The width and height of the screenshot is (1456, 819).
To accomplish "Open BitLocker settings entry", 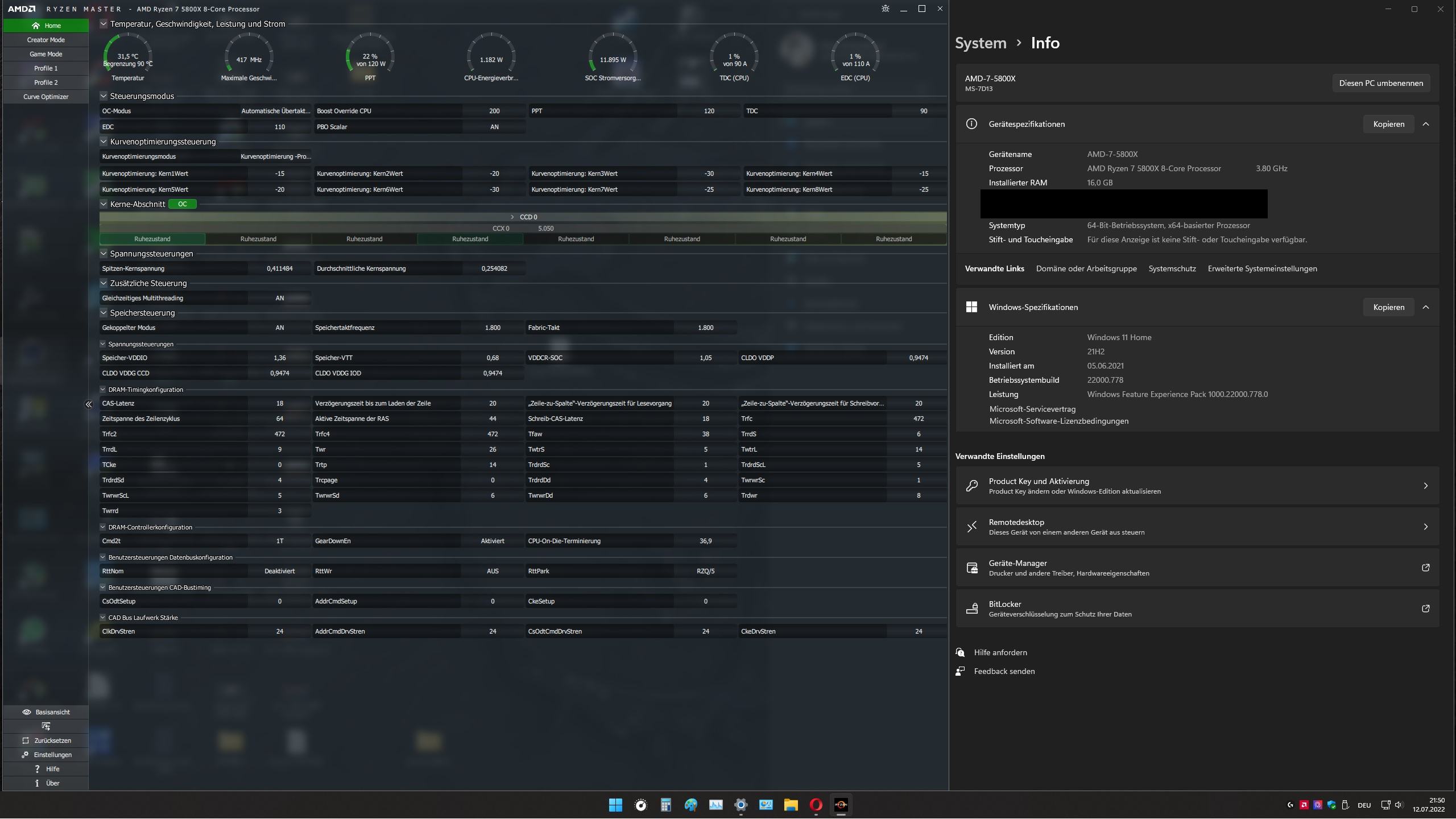I will (1197, 609).
